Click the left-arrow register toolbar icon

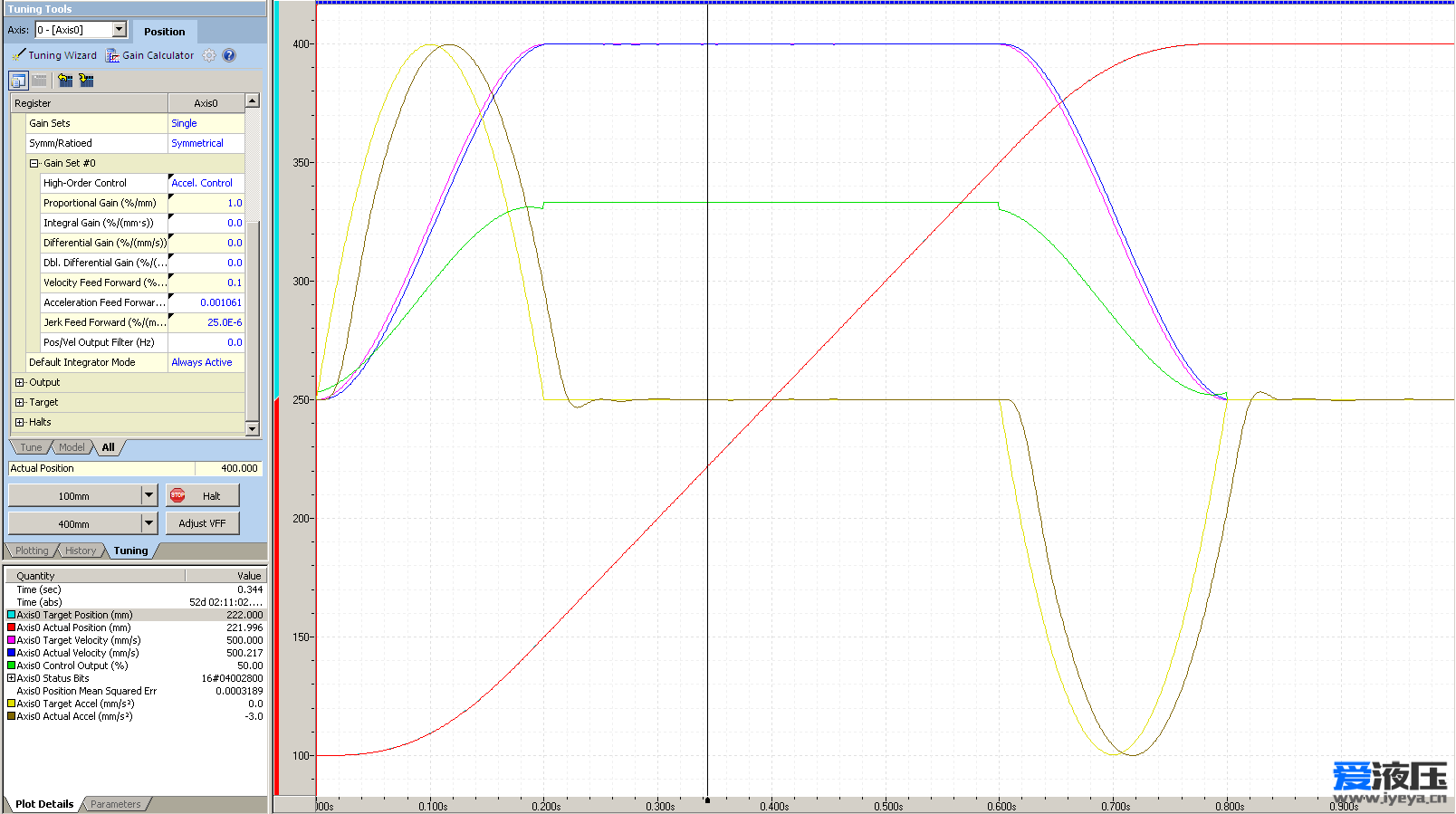(x=65, y=81)
